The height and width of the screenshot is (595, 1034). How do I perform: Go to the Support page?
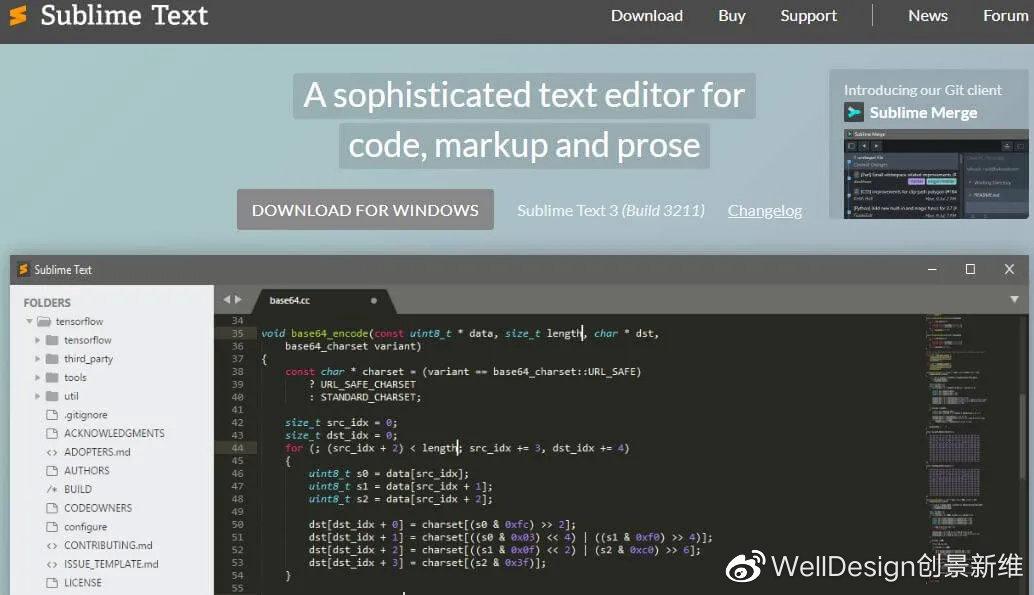808,16
